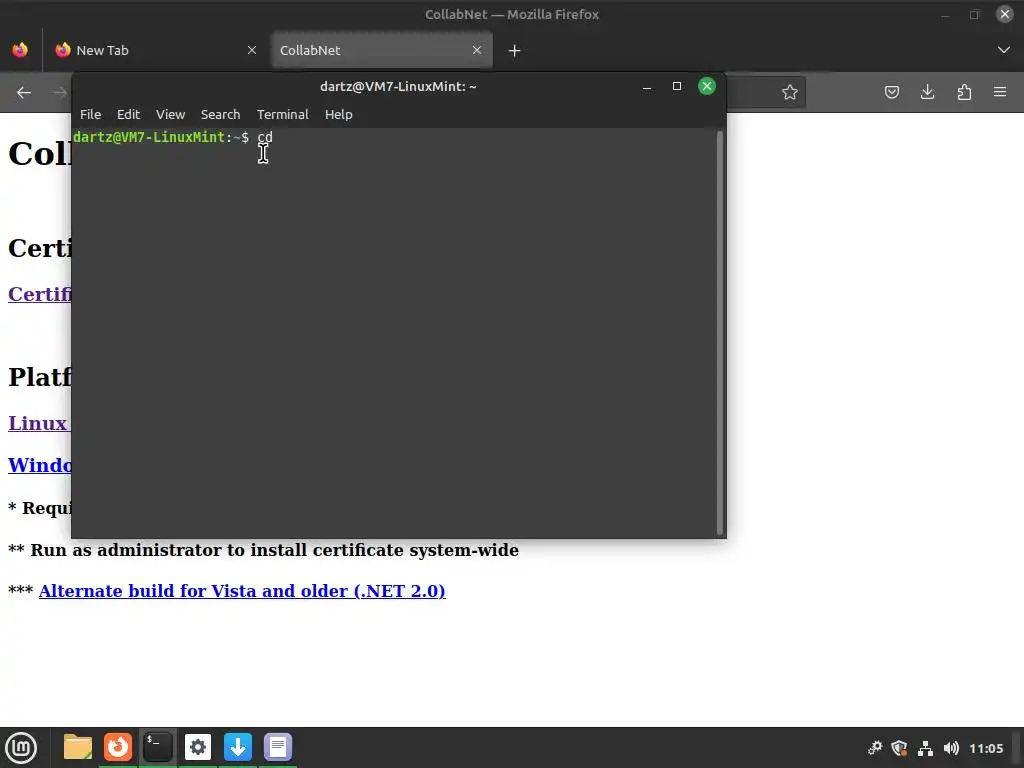Open the terminal Edit menu
Image resolution: width=1024 pixels, height=768 pixels.
tap(128, 114)
